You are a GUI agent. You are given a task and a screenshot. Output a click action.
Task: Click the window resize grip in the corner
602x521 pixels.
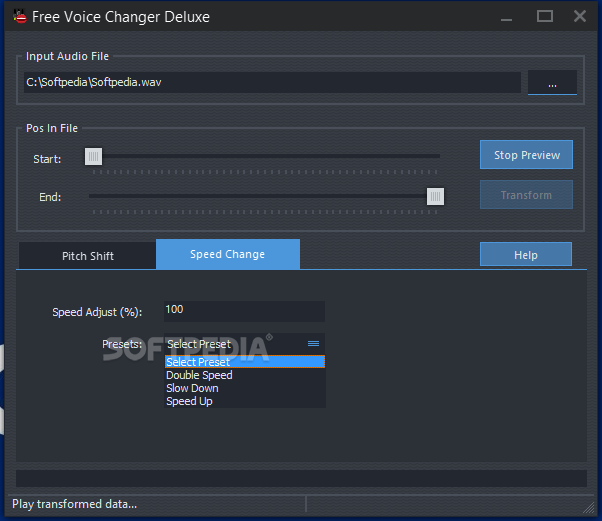tap(589, 508)
